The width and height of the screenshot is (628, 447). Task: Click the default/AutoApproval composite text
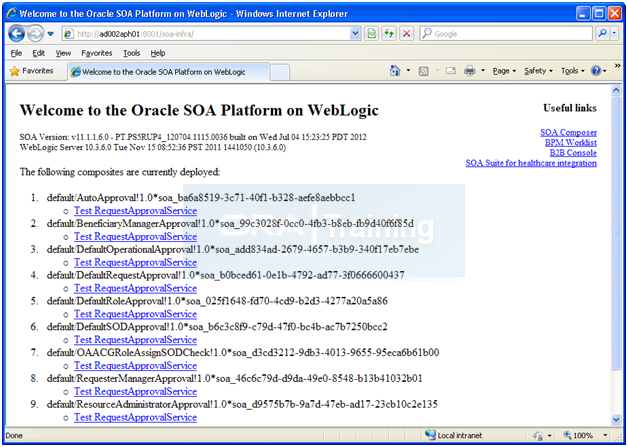pos(201,197)
